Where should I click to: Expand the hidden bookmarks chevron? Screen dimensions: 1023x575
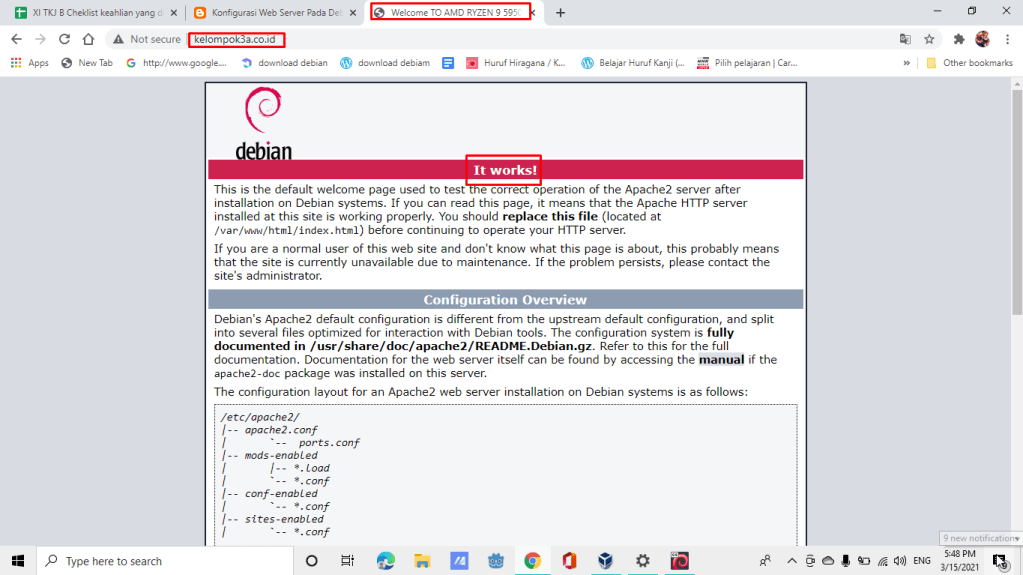tap(906, 62)
